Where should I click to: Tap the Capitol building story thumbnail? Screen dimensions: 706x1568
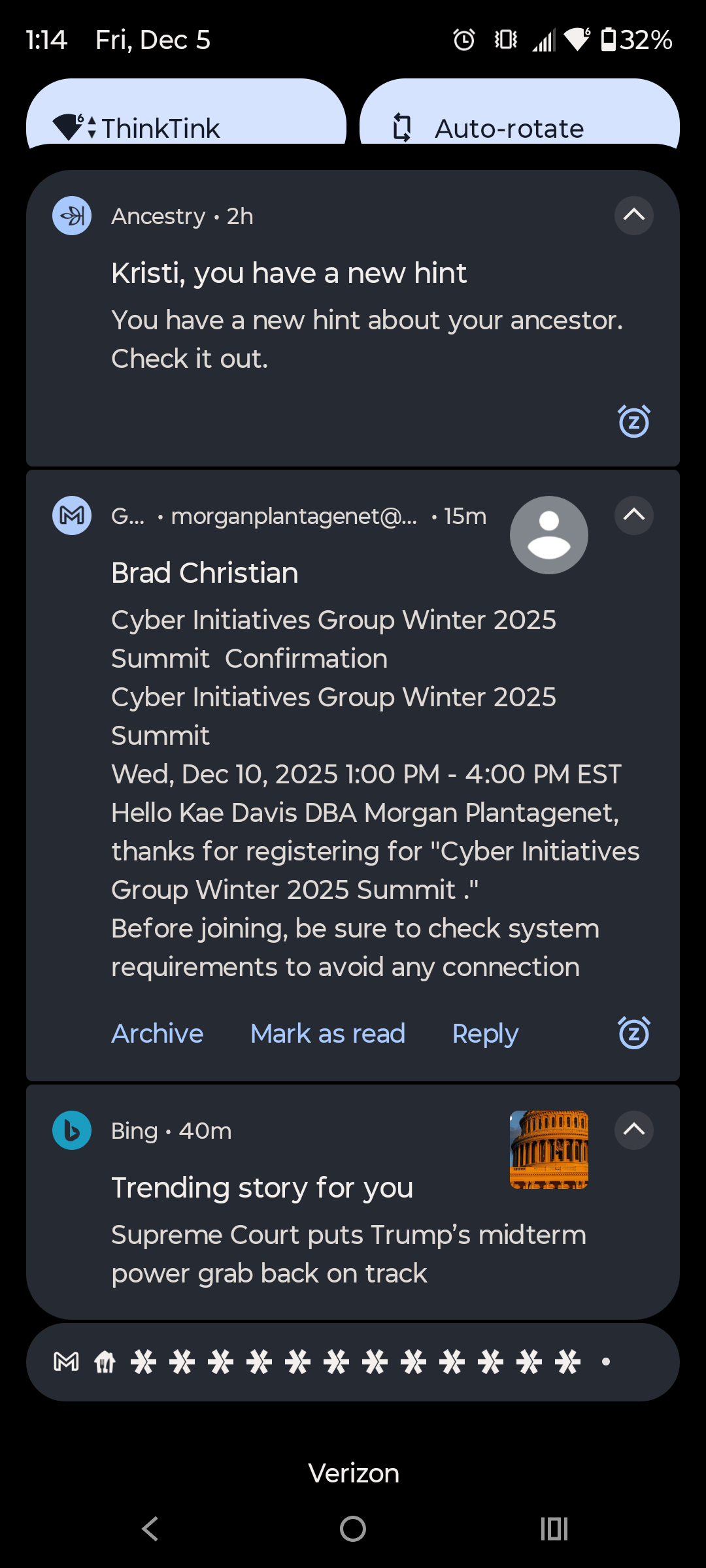[x=548, y=1151]
